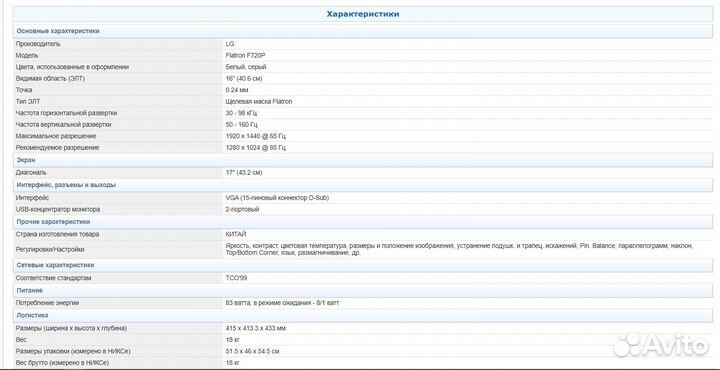Select the value '51.5 x 46 x 54.5 см'

pos(252,352)
